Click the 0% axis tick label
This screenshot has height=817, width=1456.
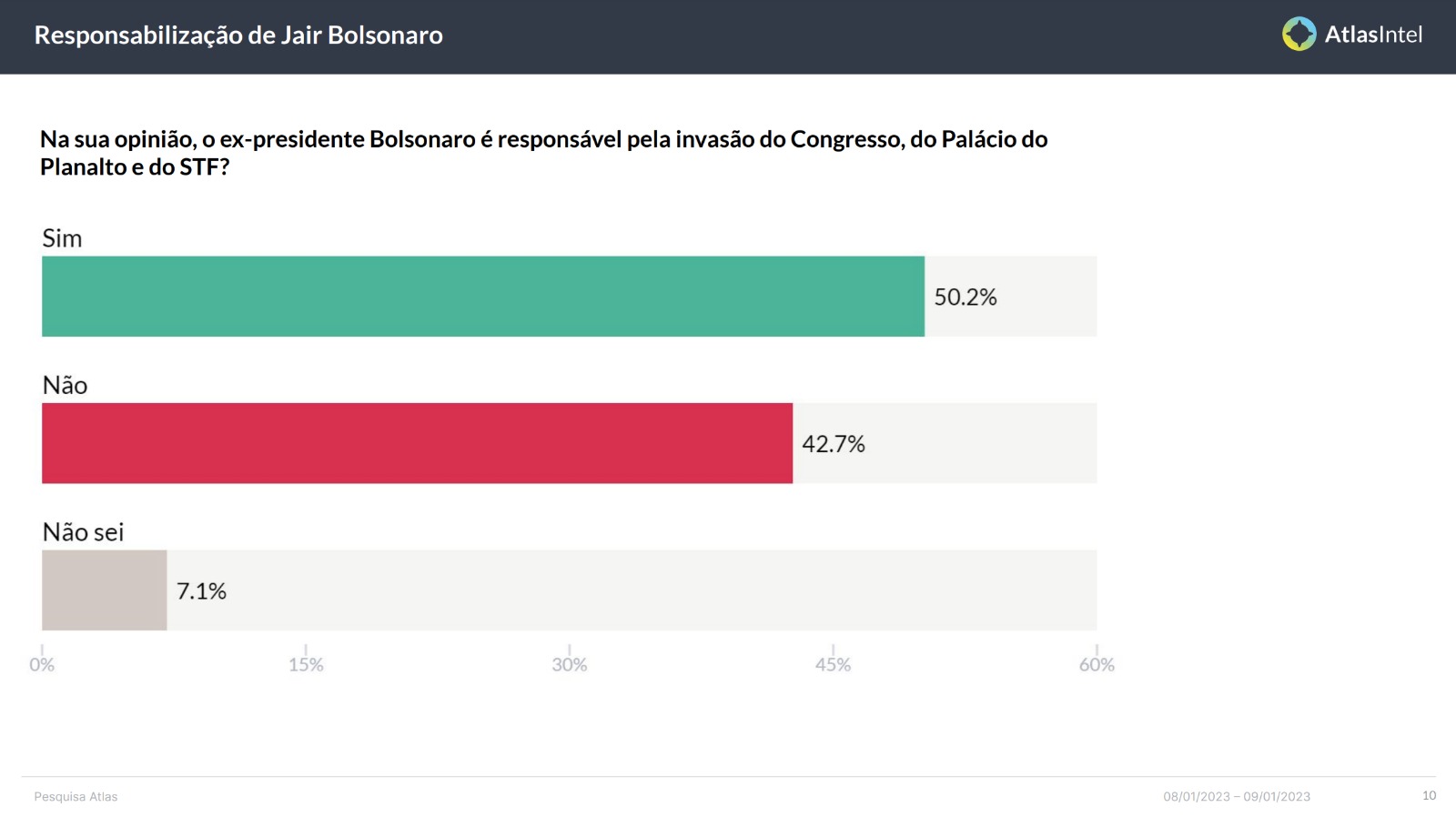[42, 665]
